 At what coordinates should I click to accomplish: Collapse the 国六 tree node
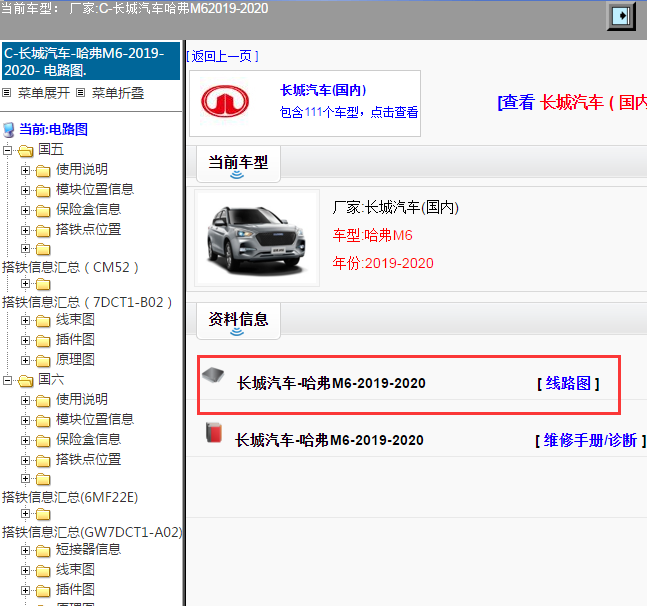7,380
